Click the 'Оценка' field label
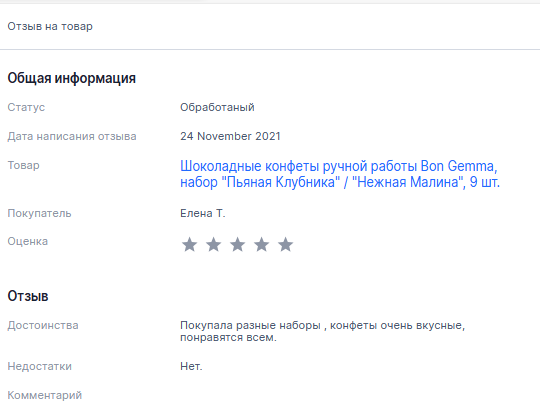The image size is (540, 409). (x=28, y=241)
